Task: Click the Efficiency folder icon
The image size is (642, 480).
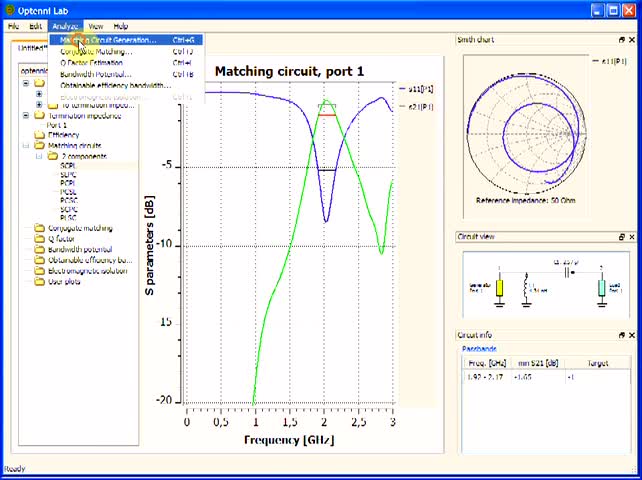Action: pos(39,135)
